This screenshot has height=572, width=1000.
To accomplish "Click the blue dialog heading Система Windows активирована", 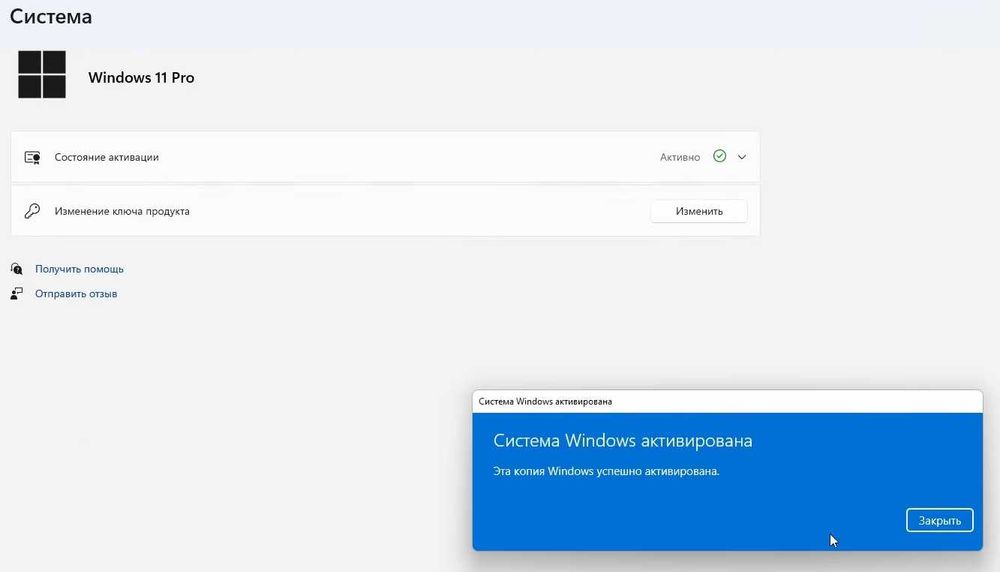I will point(622,441).
